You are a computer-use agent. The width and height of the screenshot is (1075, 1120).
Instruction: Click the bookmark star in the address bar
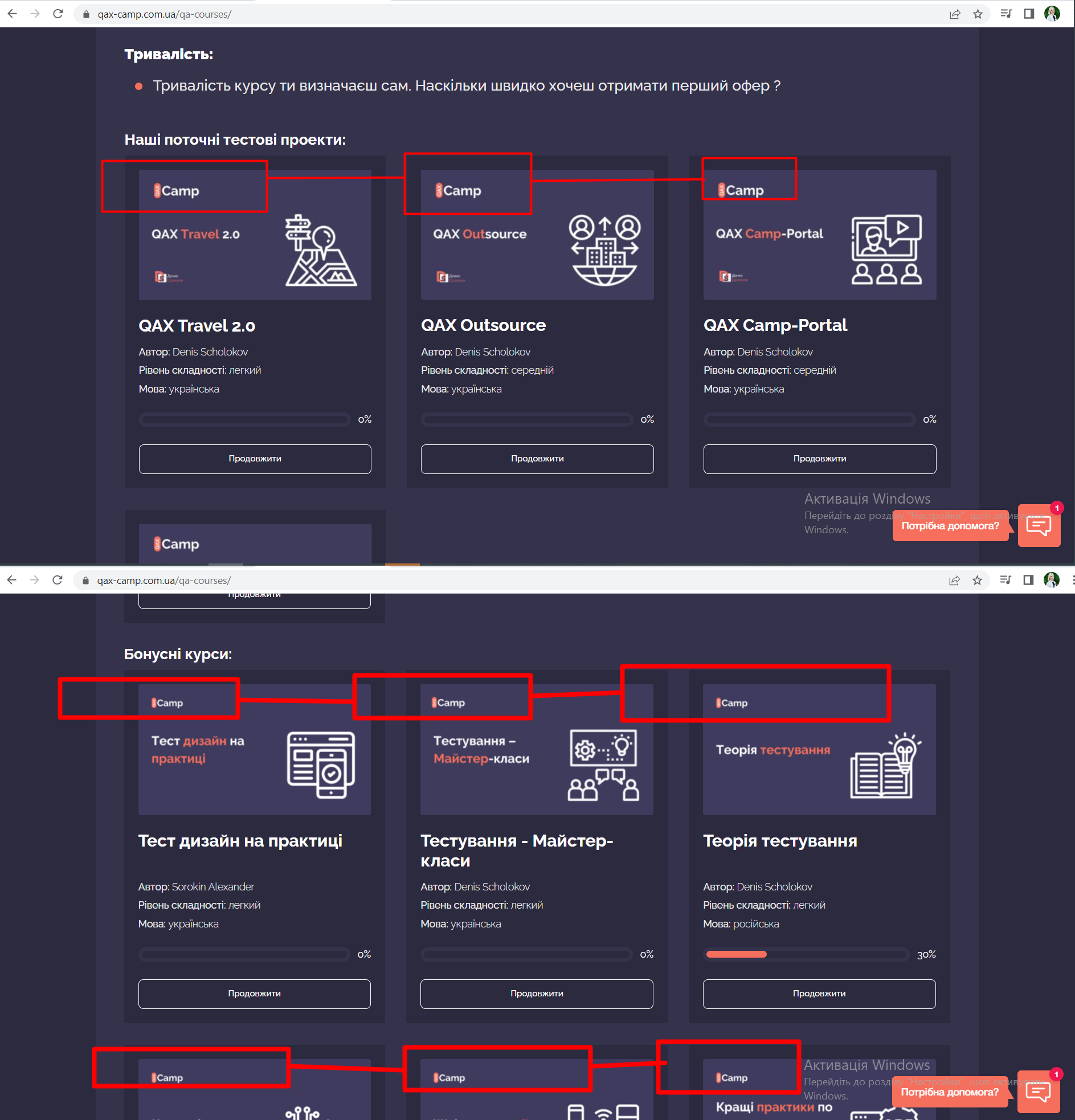[977, 14]
